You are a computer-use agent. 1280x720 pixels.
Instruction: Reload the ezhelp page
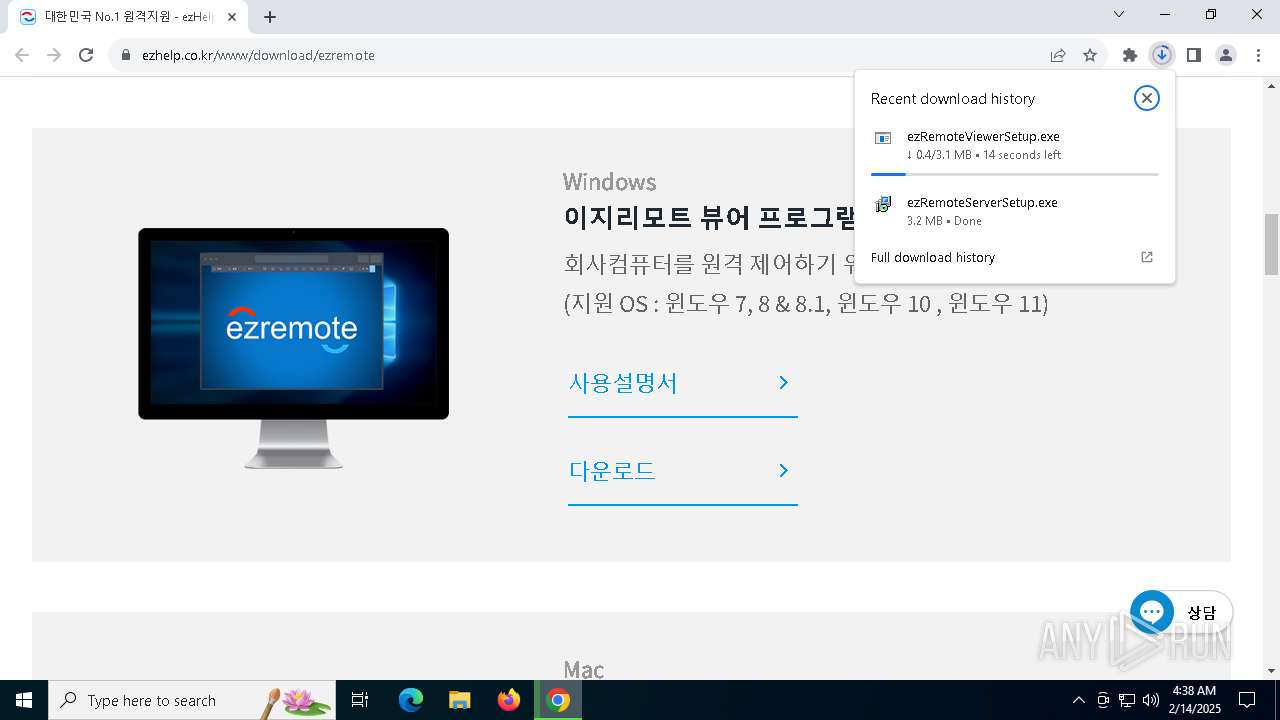tap(86, 55)
